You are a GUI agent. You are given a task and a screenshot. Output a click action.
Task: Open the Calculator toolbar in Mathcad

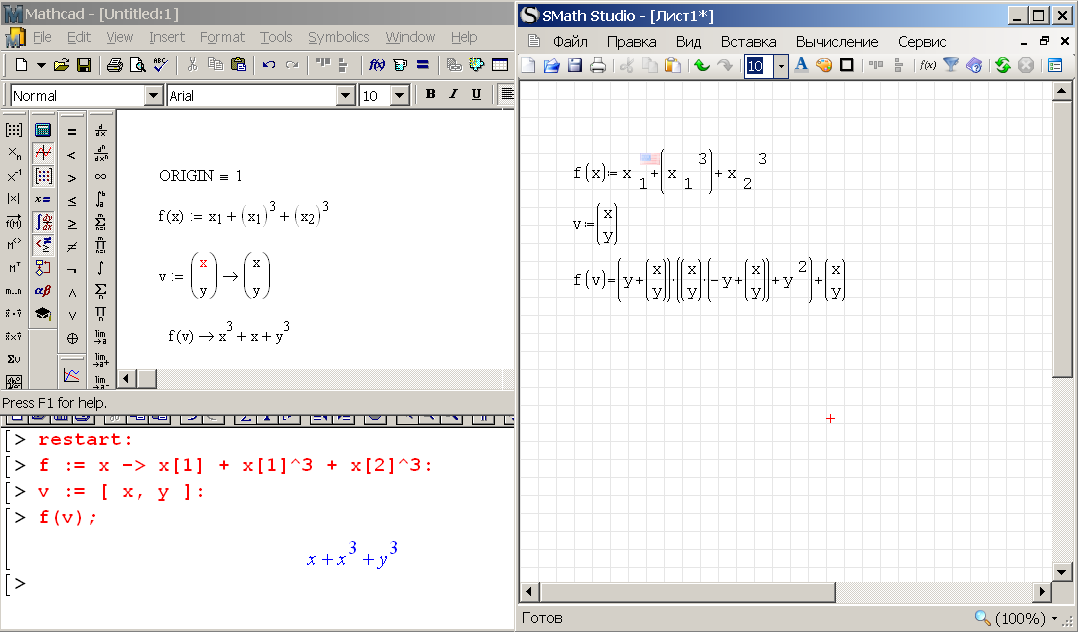coord(43,131)
